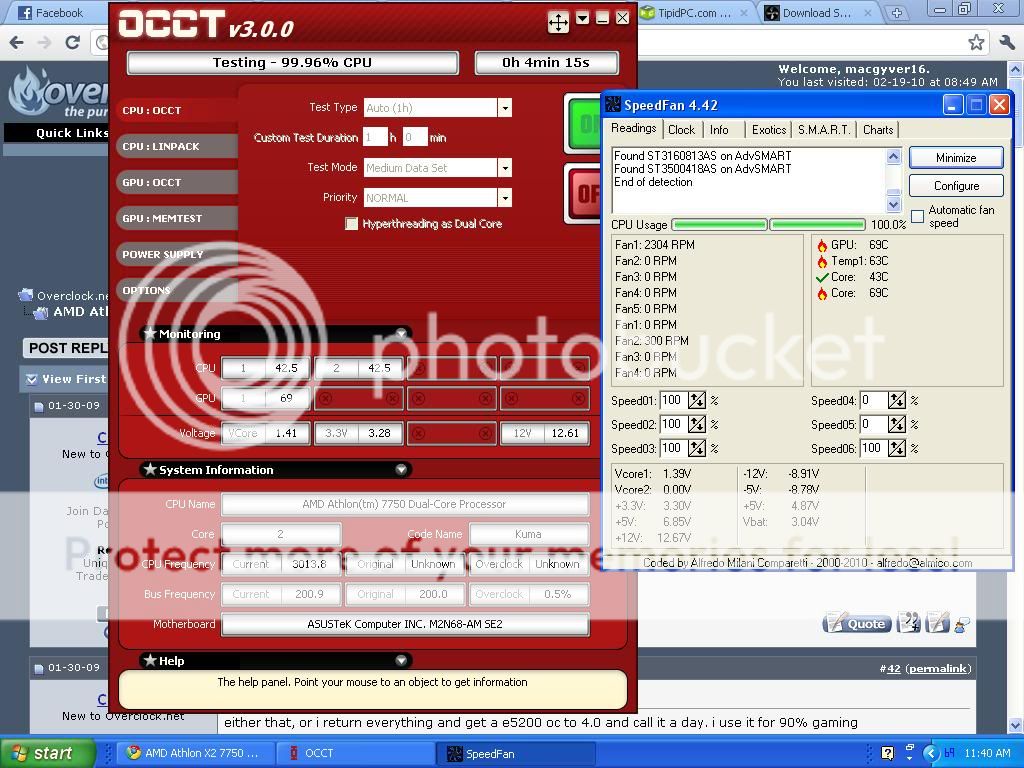Click SpeedFan's Minimize button
The image size is (1024, 768).
click(x=955, y=157)
